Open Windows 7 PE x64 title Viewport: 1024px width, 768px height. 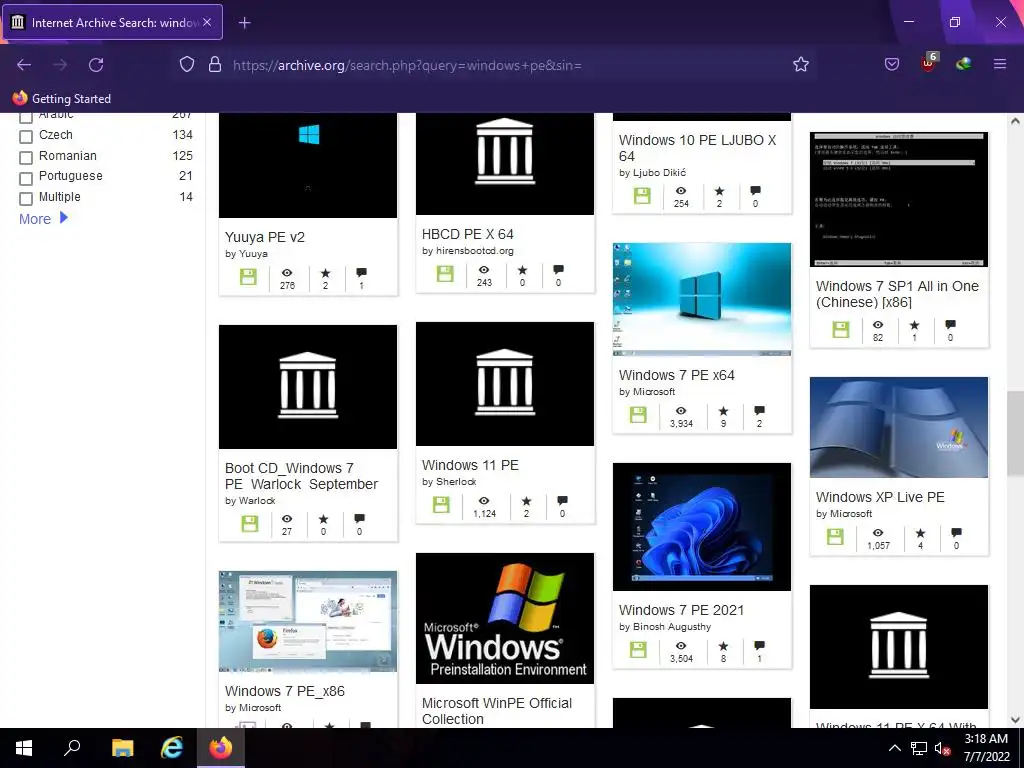(x=677, y=375)
